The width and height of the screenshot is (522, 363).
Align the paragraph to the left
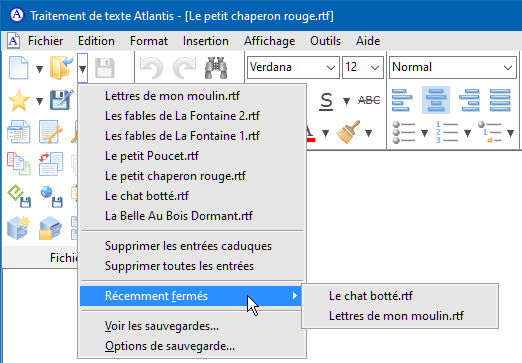(402, 100)
